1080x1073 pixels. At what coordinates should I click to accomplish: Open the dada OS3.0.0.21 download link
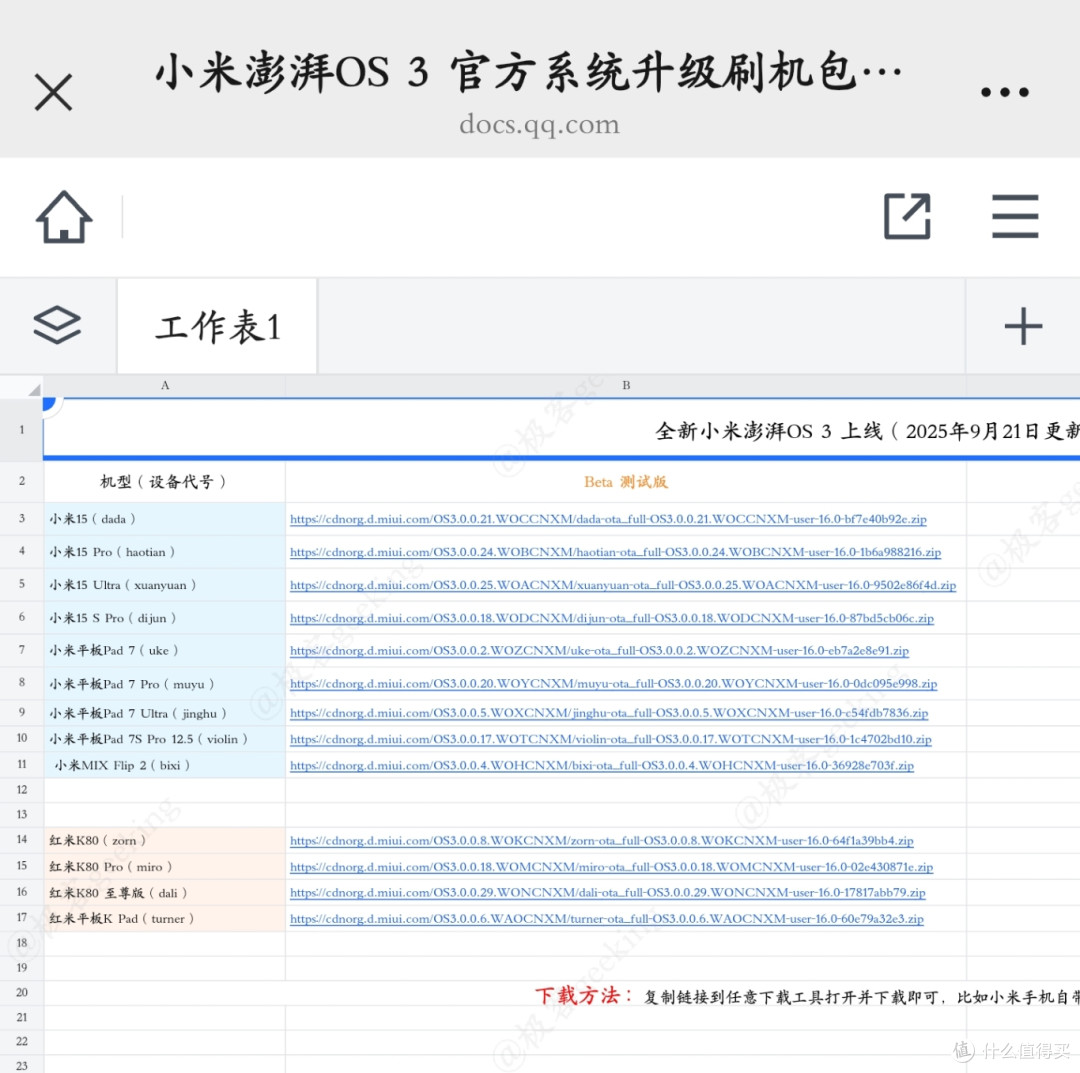608,519
